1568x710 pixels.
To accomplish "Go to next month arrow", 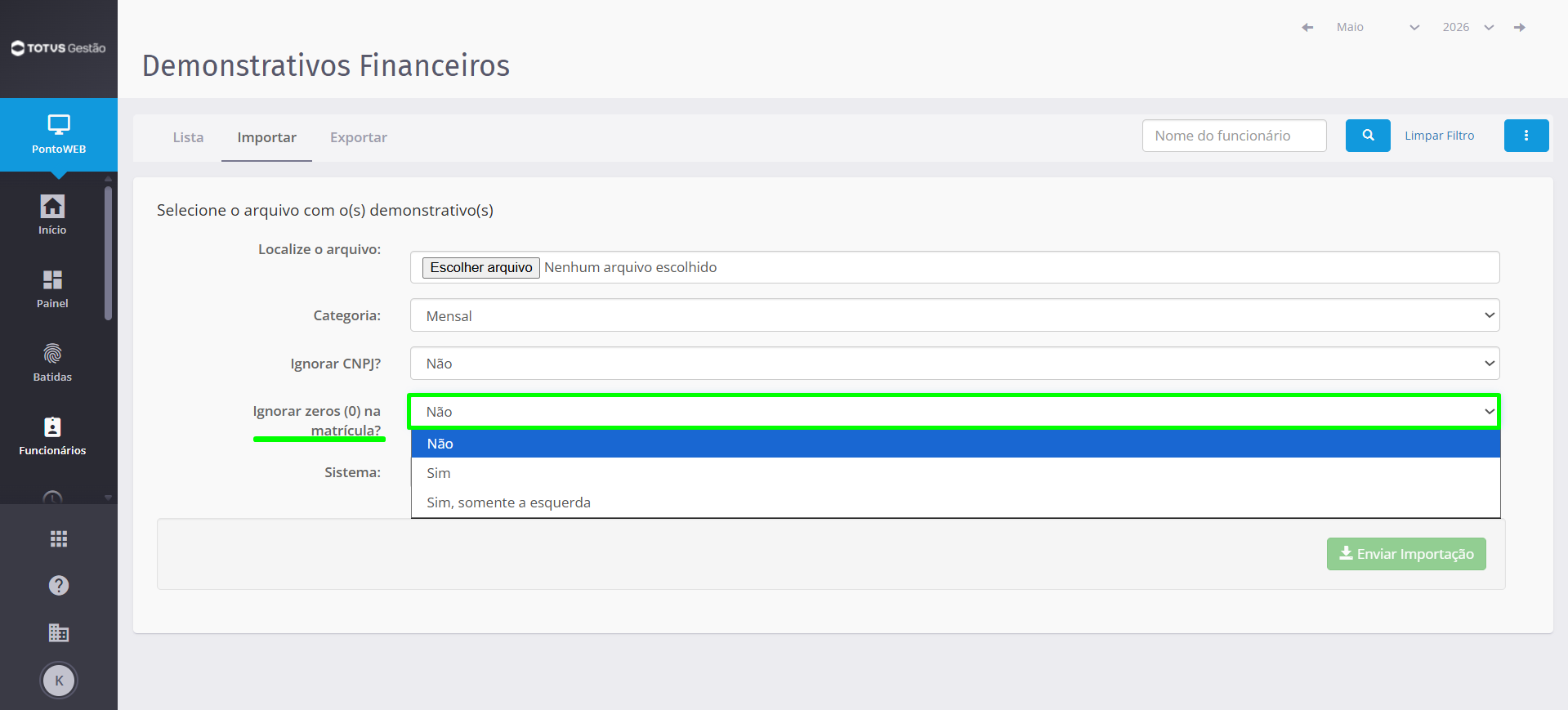I will click(1520, 28).
